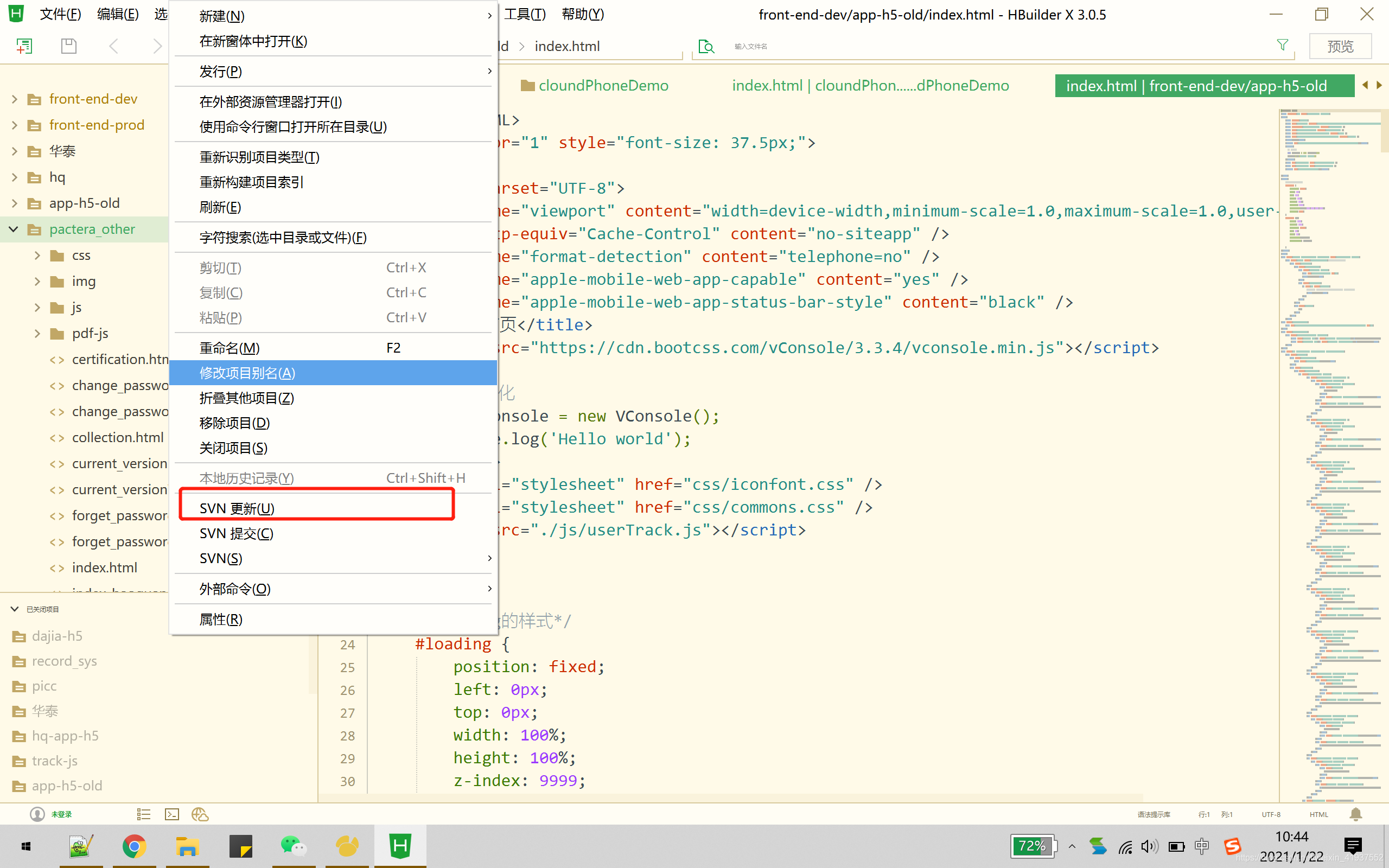
Task: Expand the pdf-js folder
Action: coord(37,334)
